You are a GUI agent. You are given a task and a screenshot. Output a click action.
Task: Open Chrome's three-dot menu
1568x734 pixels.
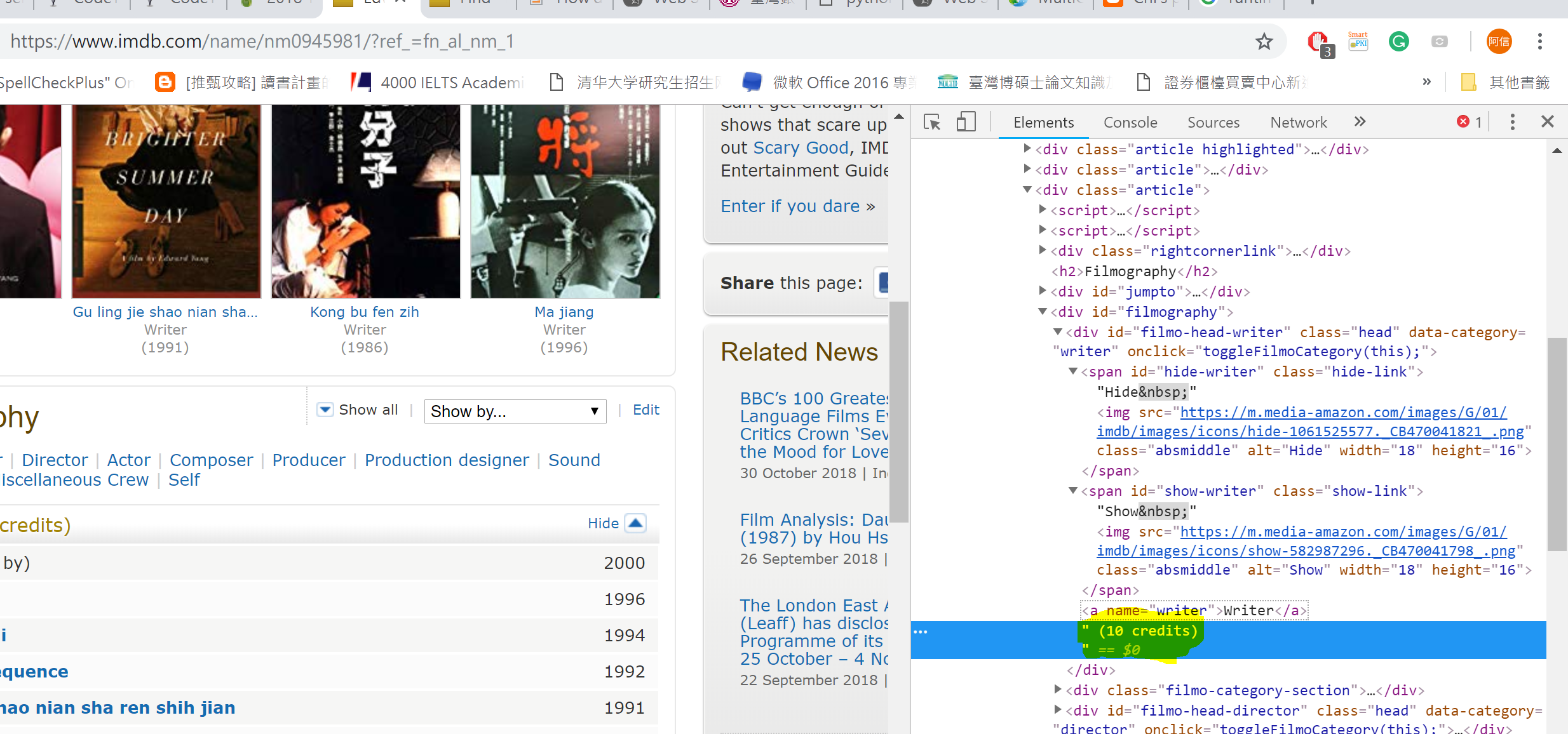pyautogui.click(x=1539, y=42)
